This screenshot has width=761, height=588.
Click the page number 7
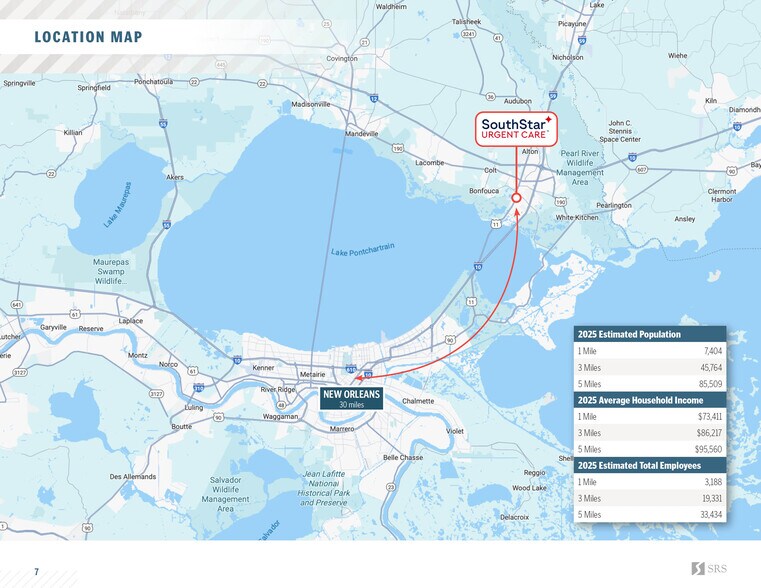tap(36, 571)
